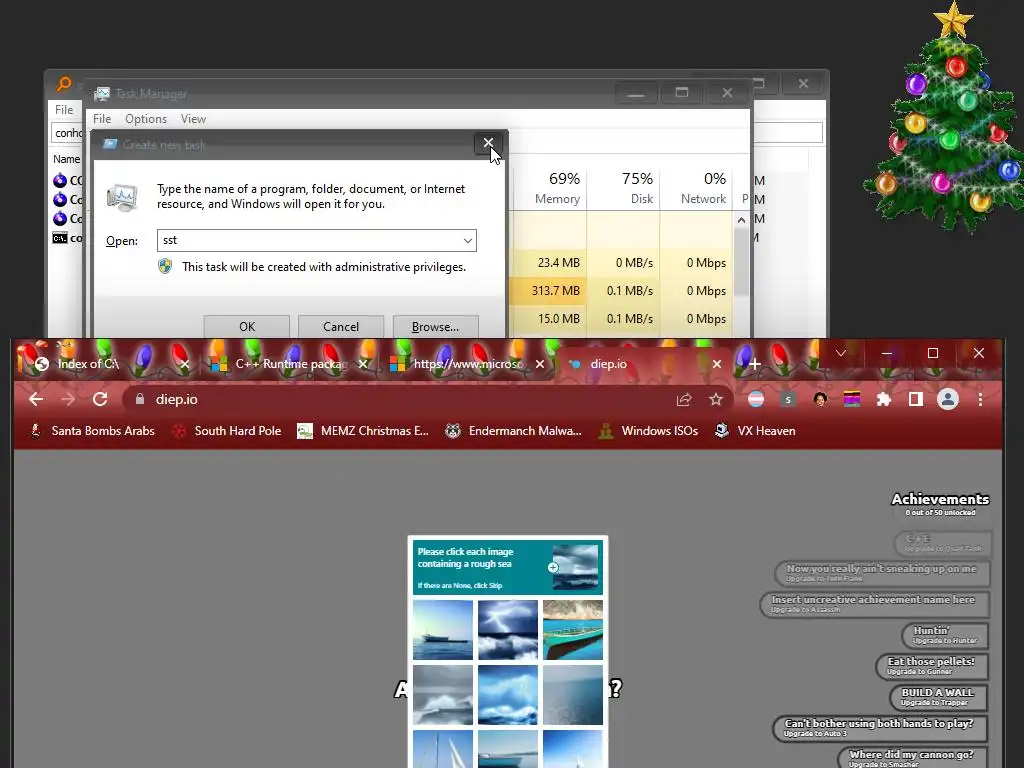Open the 'Endermanch Malwa...' bookmark
This screenshot has height=768, width=1024.
513,431
